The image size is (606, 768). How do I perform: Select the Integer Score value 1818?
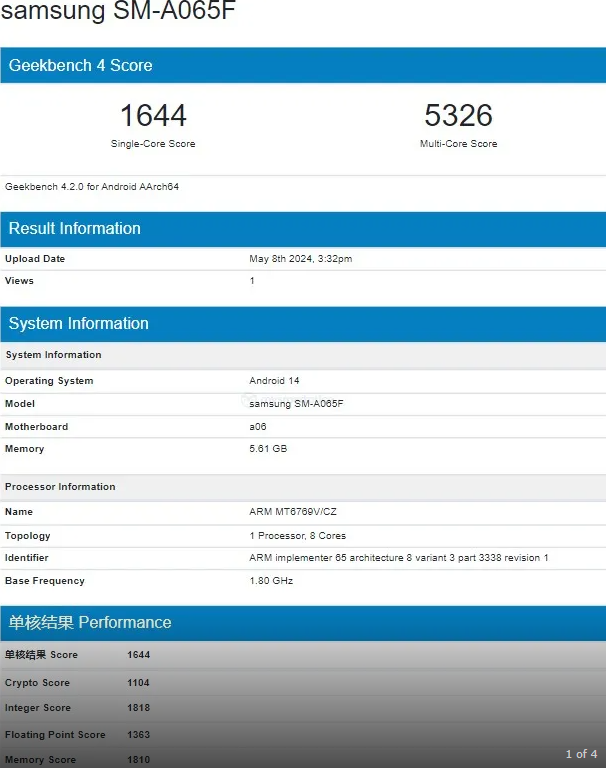[139, 708]
